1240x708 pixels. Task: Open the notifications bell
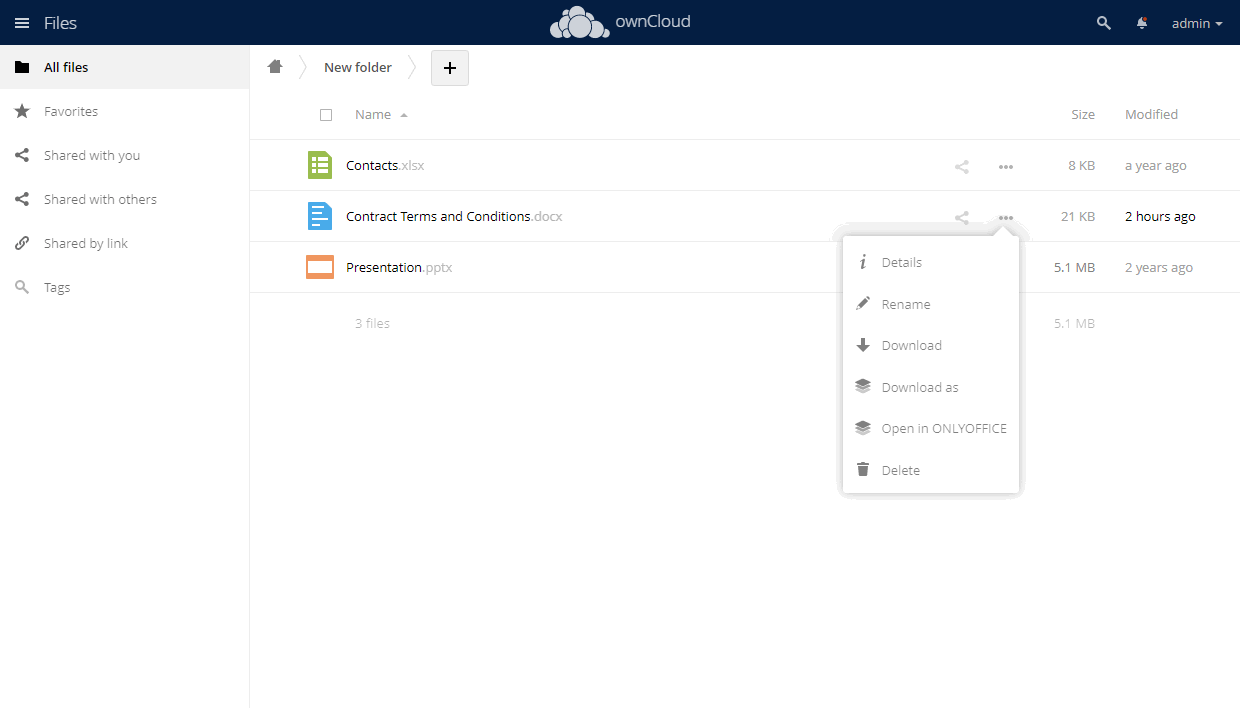click(x=1142, y=23)
